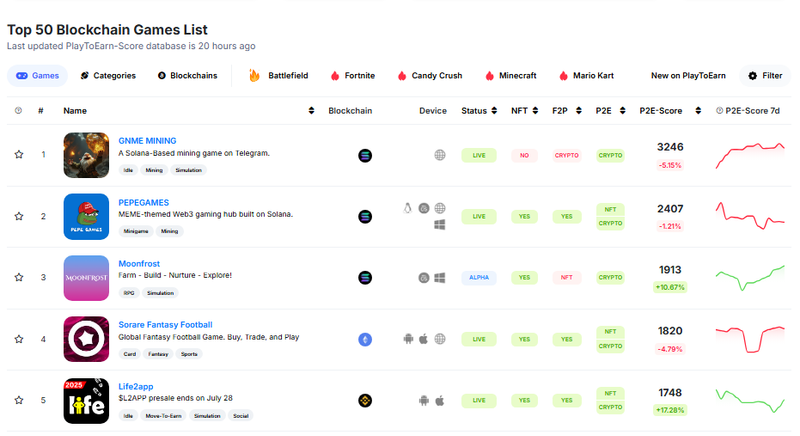This screenshot has height=436, width=800.
Task: Click the Windows device icon on Moonfrost row
Action: (x=440, y=277)
